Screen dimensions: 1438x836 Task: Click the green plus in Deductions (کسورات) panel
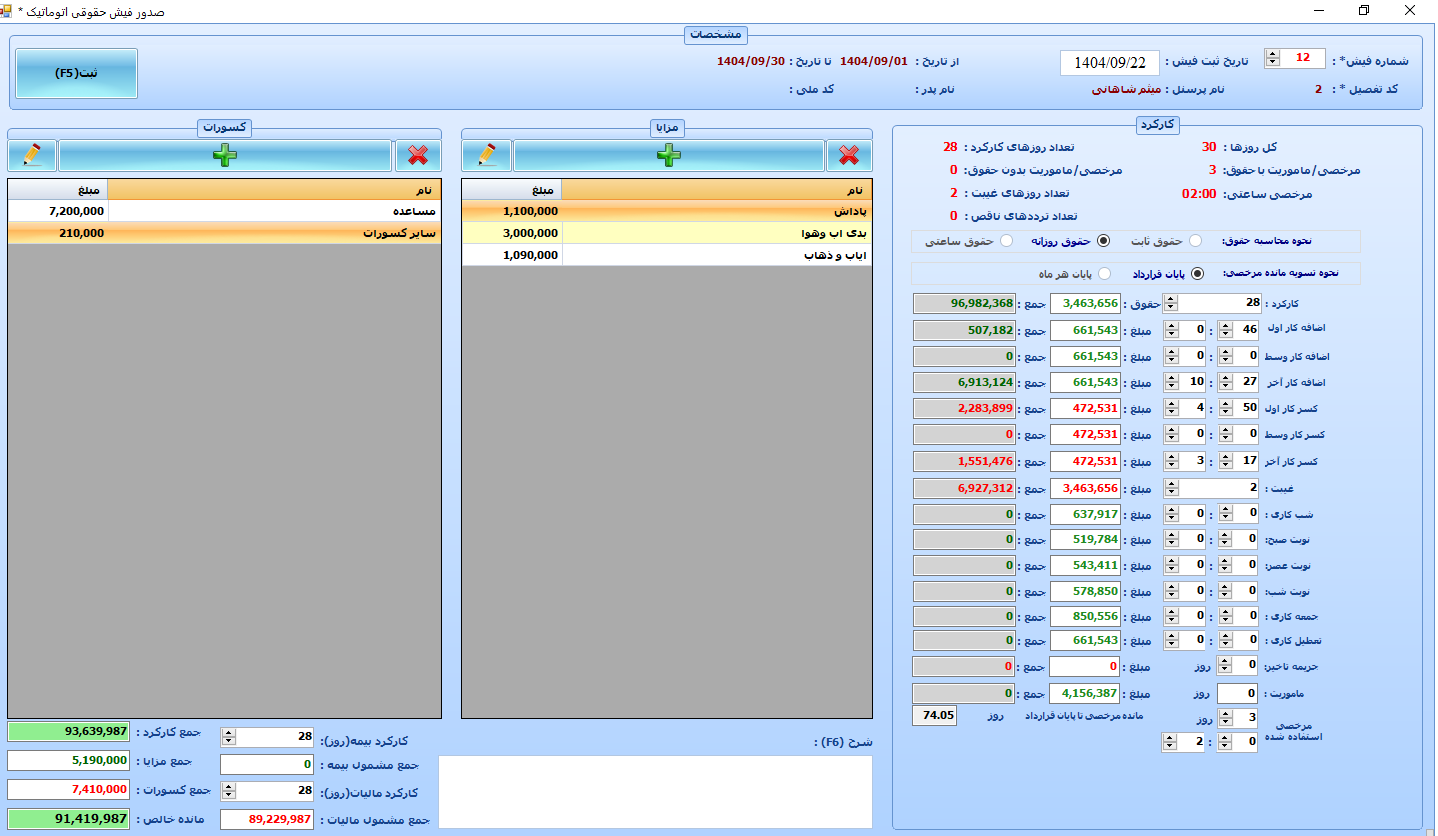click(x=224, y=155)
